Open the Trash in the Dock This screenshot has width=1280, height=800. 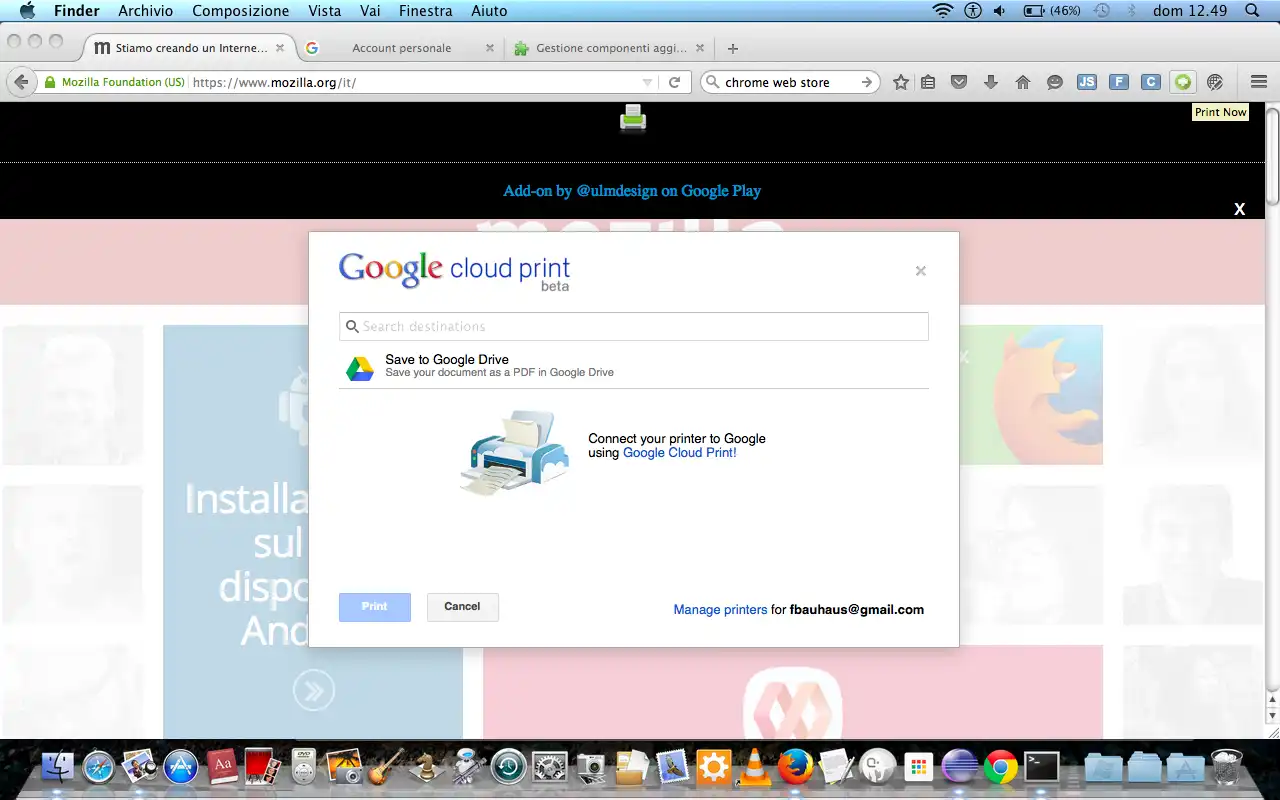pos(1226,767)
